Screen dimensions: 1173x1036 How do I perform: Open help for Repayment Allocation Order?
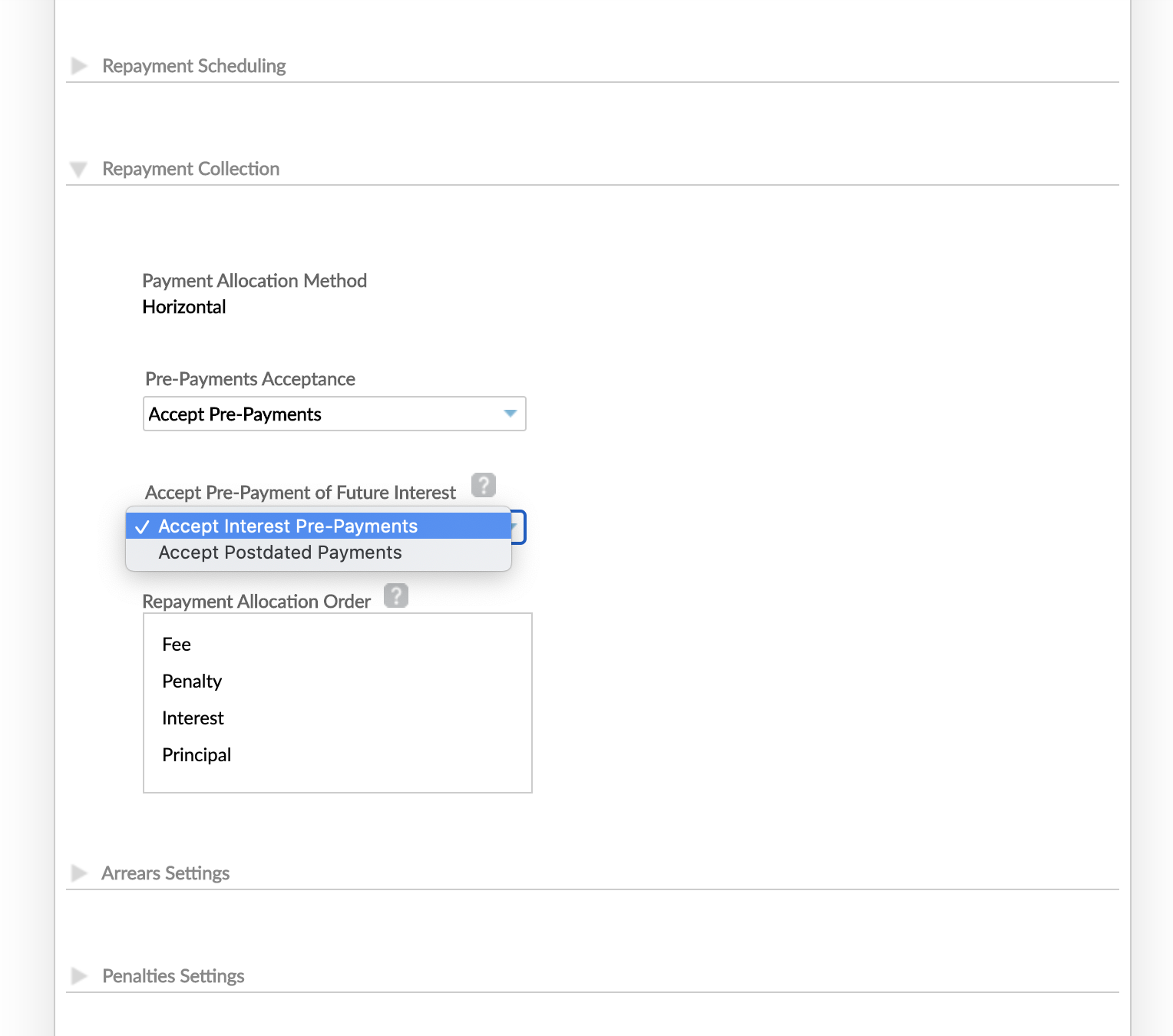pos(396,596)
